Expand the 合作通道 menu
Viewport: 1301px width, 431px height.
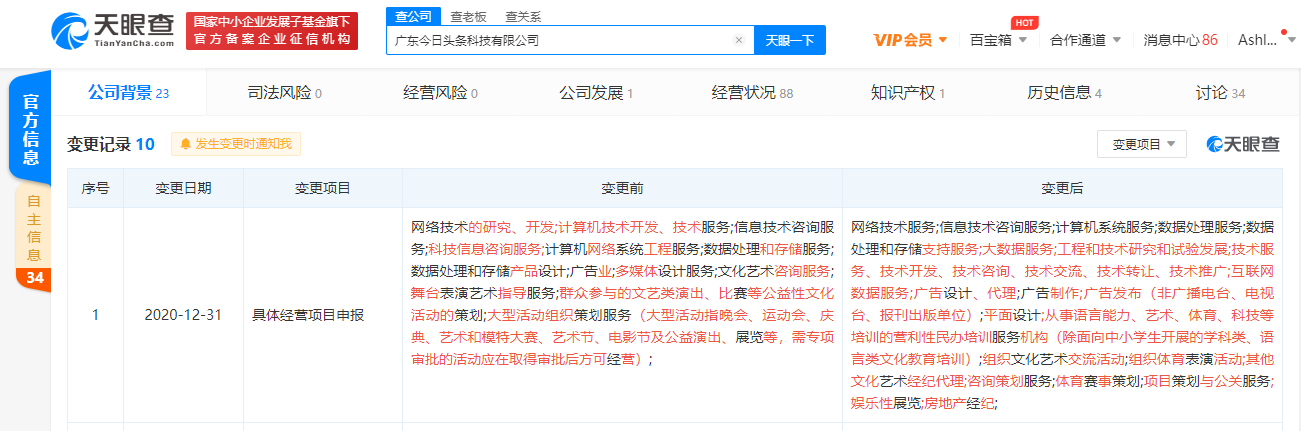point(1084,40)
